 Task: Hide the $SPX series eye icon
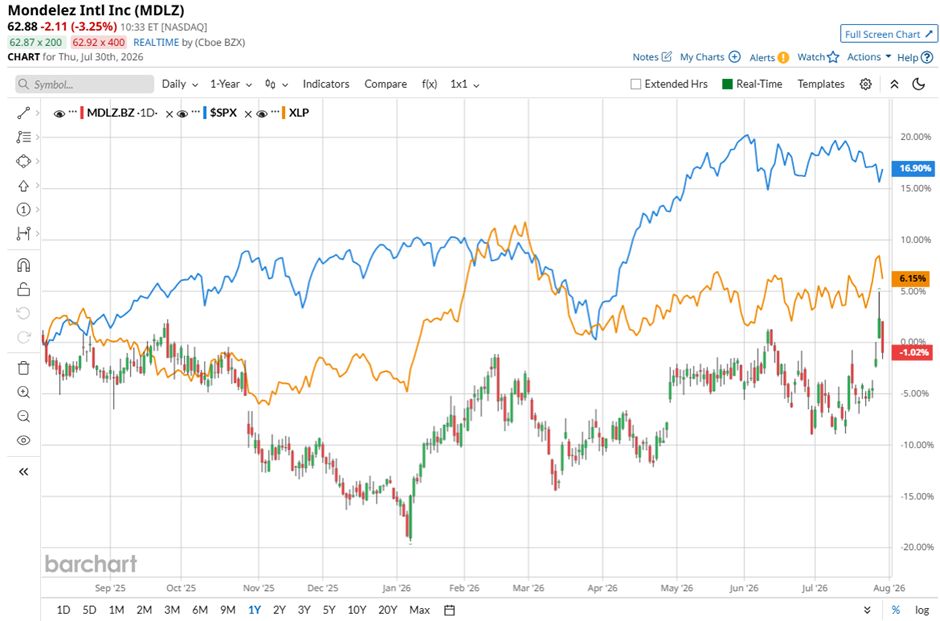[182, 113]
